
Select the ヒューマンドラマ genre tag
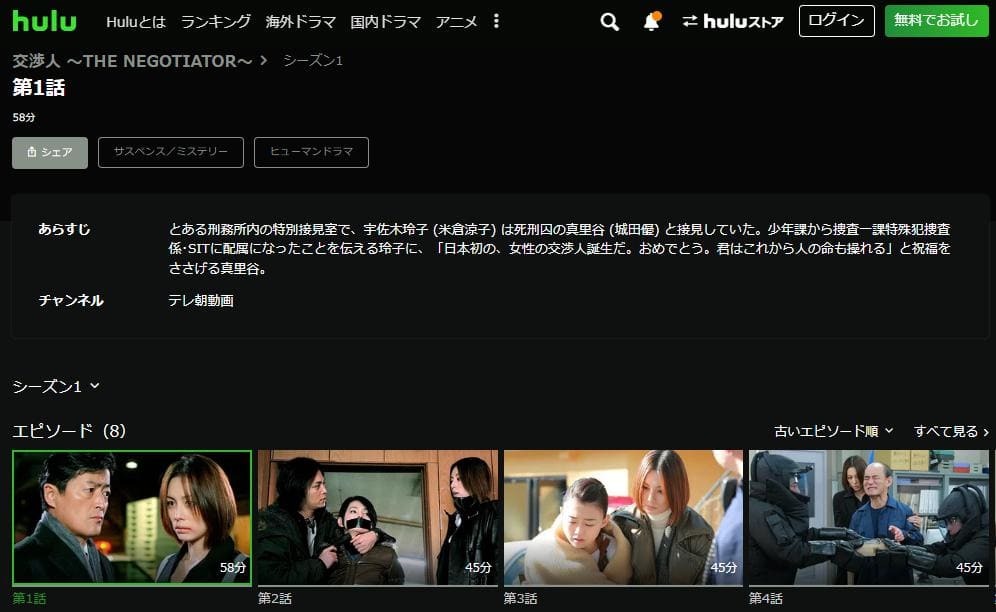point(311,153)
